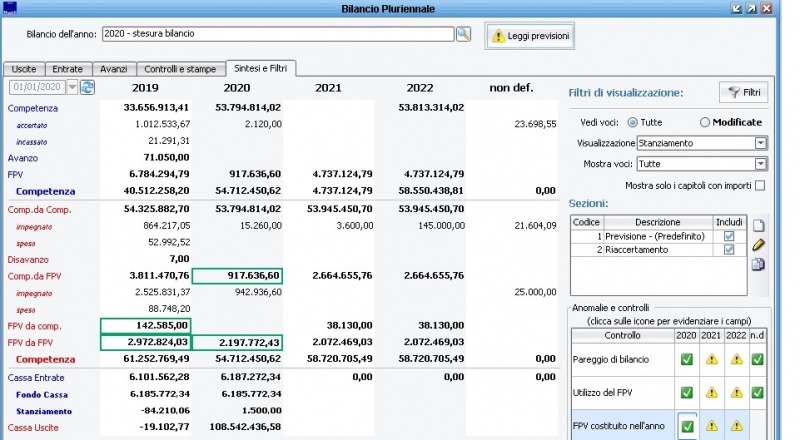Uncheck Includi for the Riaccertamento section
This screenshot has height=440, width=800.
728,250
